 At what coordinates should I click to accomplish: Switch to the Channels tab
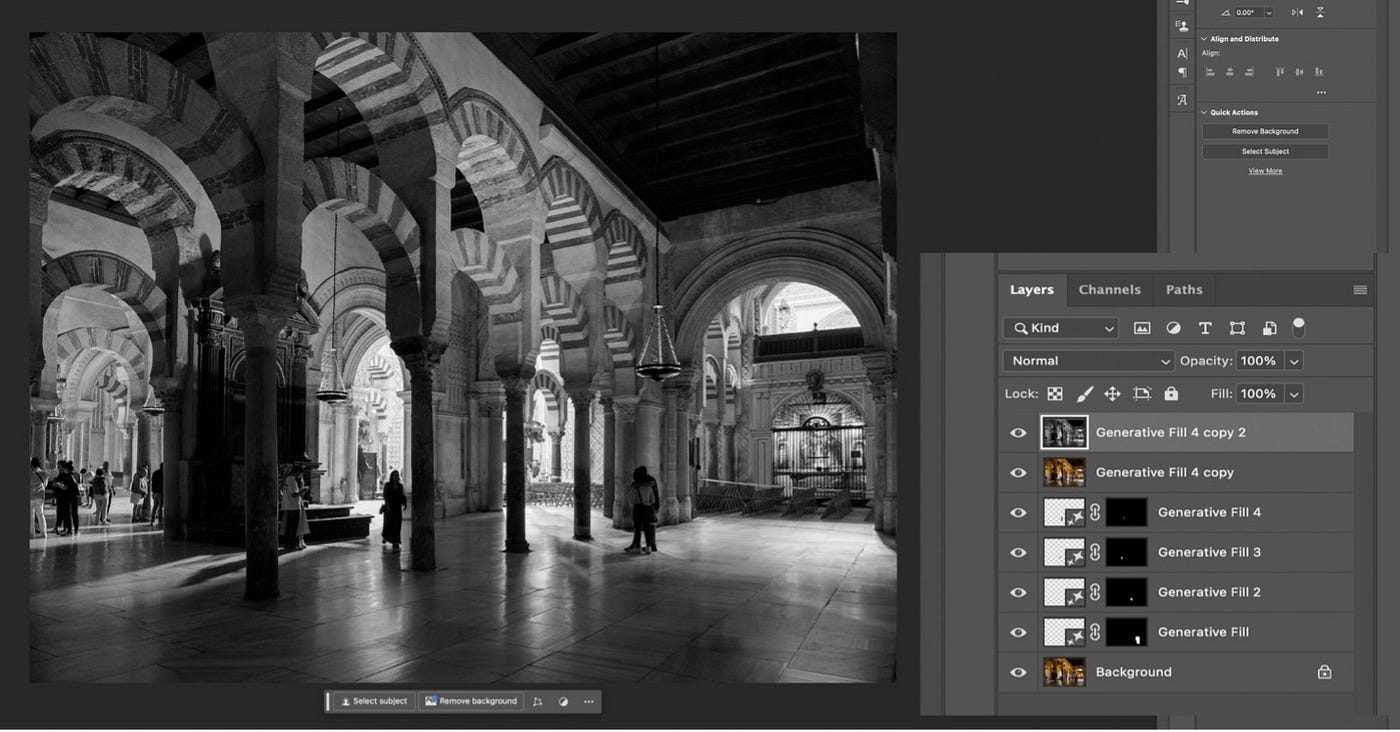[x=1109, y=290]
